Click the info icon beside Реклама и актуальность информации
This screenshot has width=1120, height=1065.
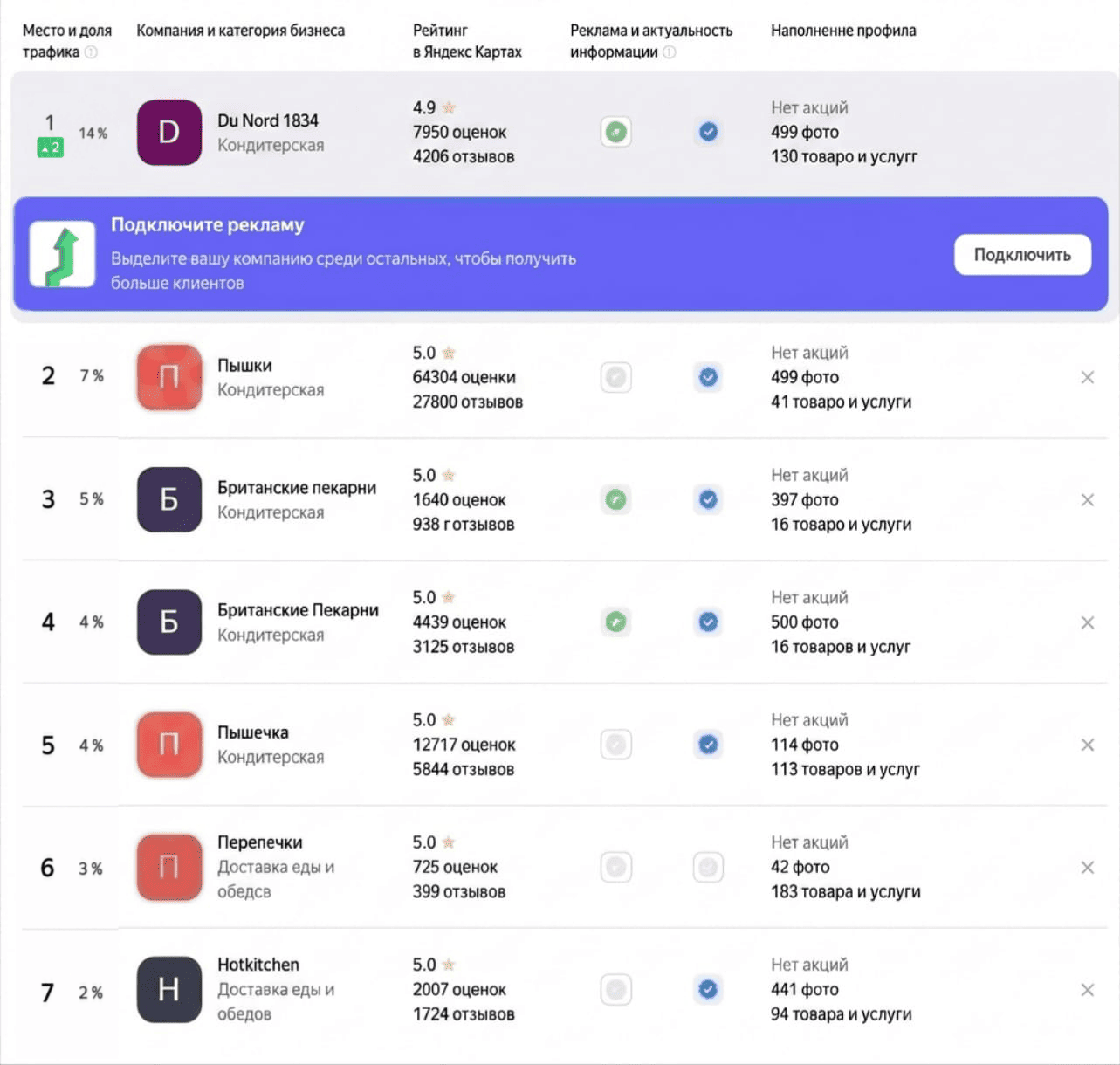point(670,52)
